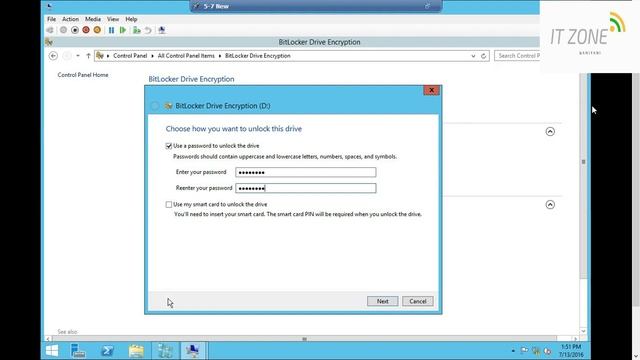Click the Turn Off VM toolbar icon

(75, 30)
